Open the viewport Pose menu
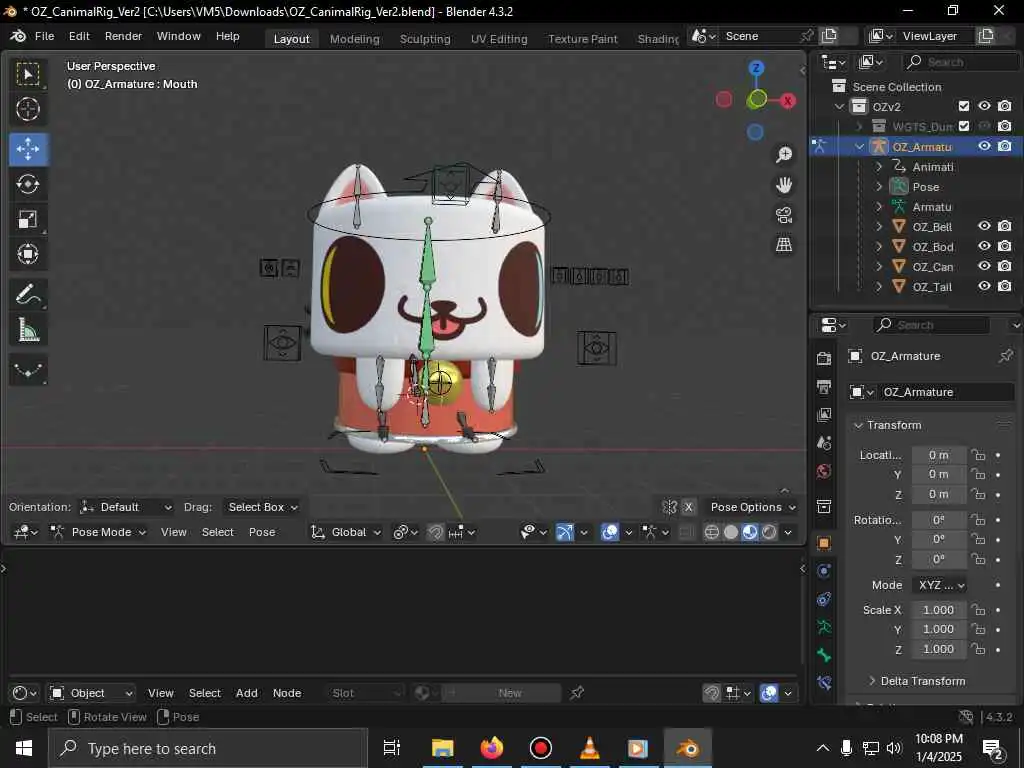 tap(262, 532)
